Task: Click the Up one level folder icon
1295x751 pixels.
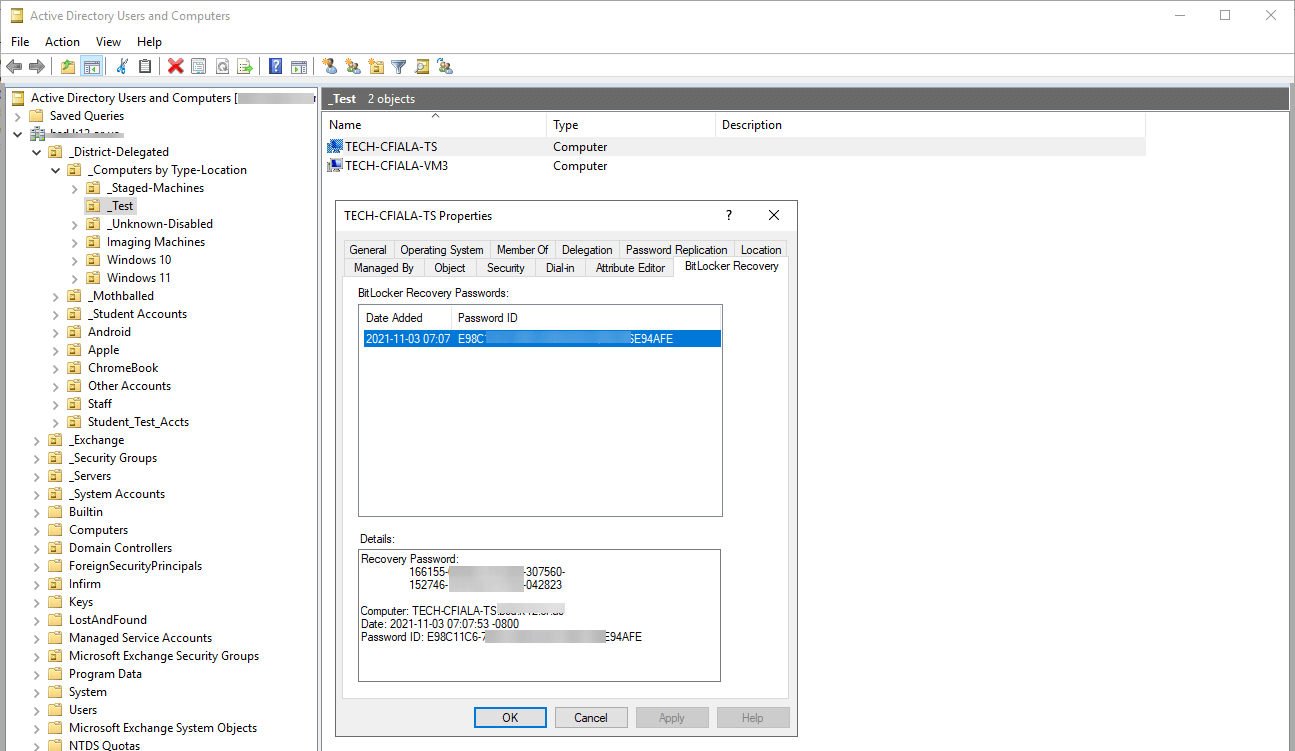Action: pyautogui.click(x=66, y=66)
